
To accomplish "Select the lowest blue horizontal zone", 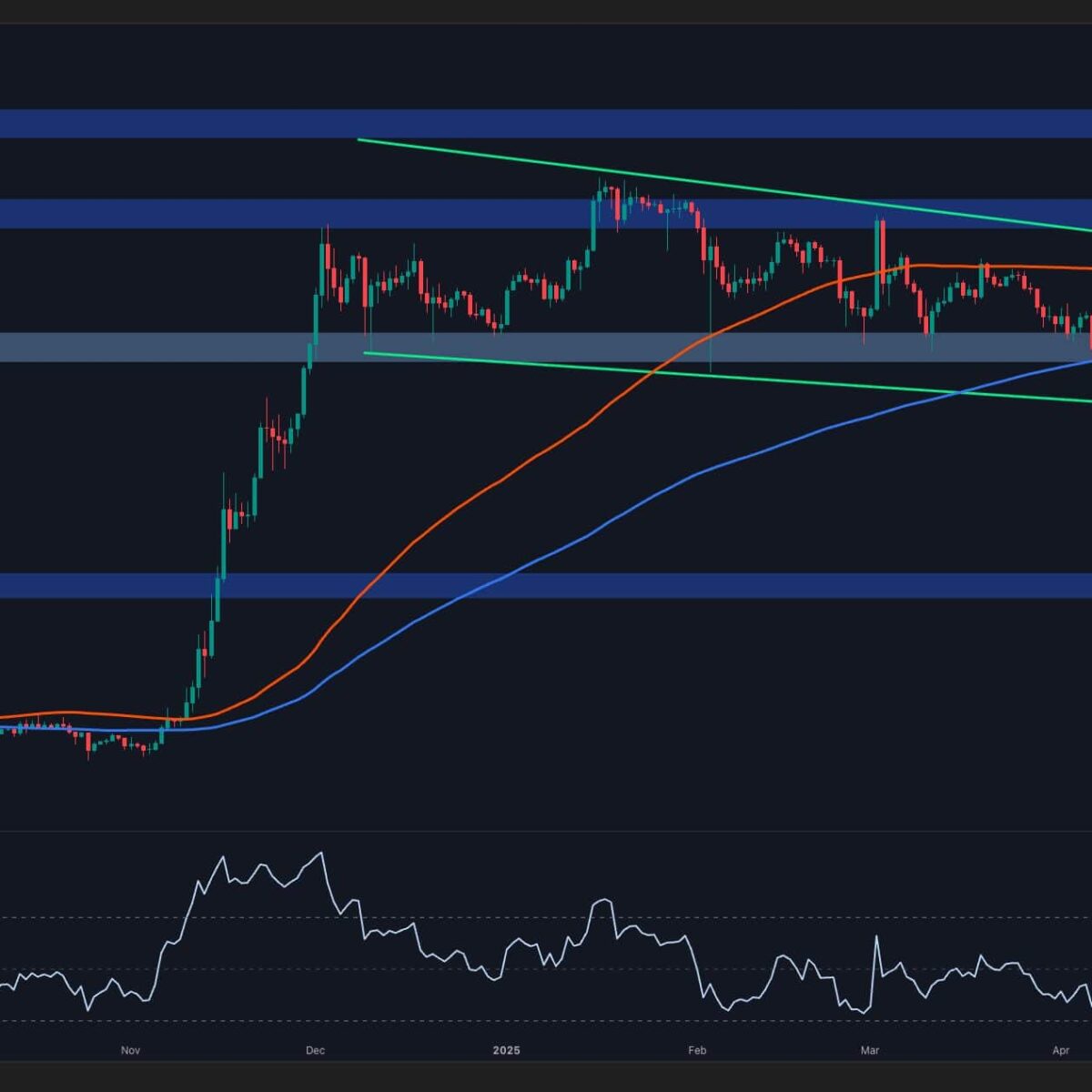I will pos(546,585).
